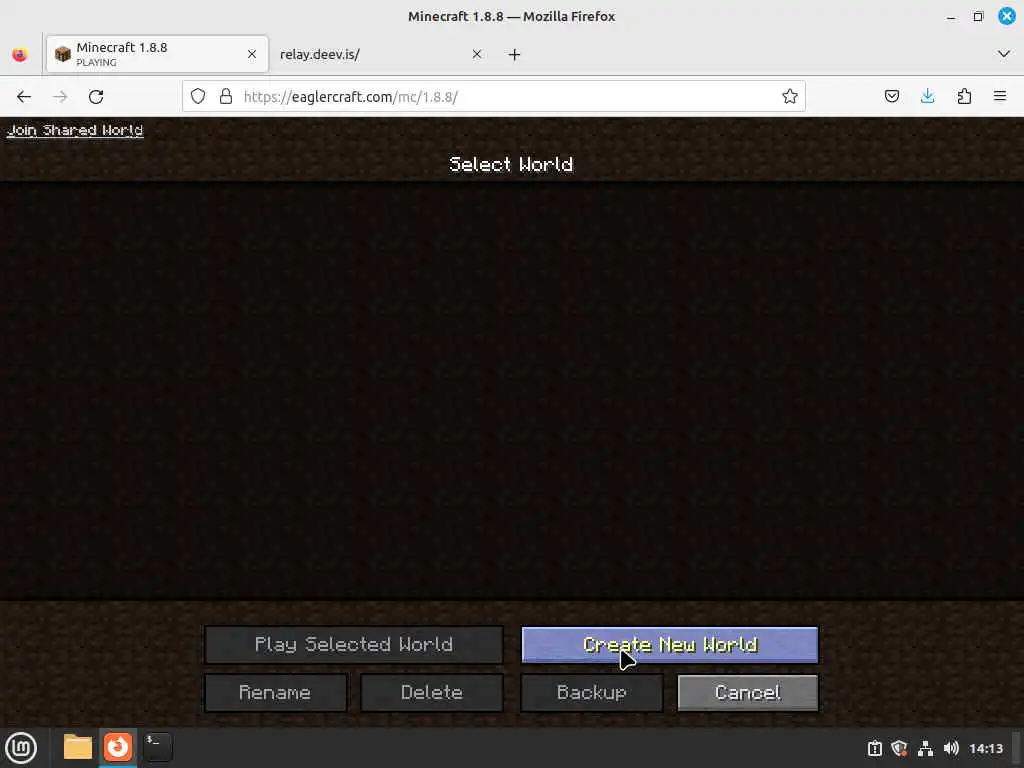Open file manager from taskbar

[78, 747]
